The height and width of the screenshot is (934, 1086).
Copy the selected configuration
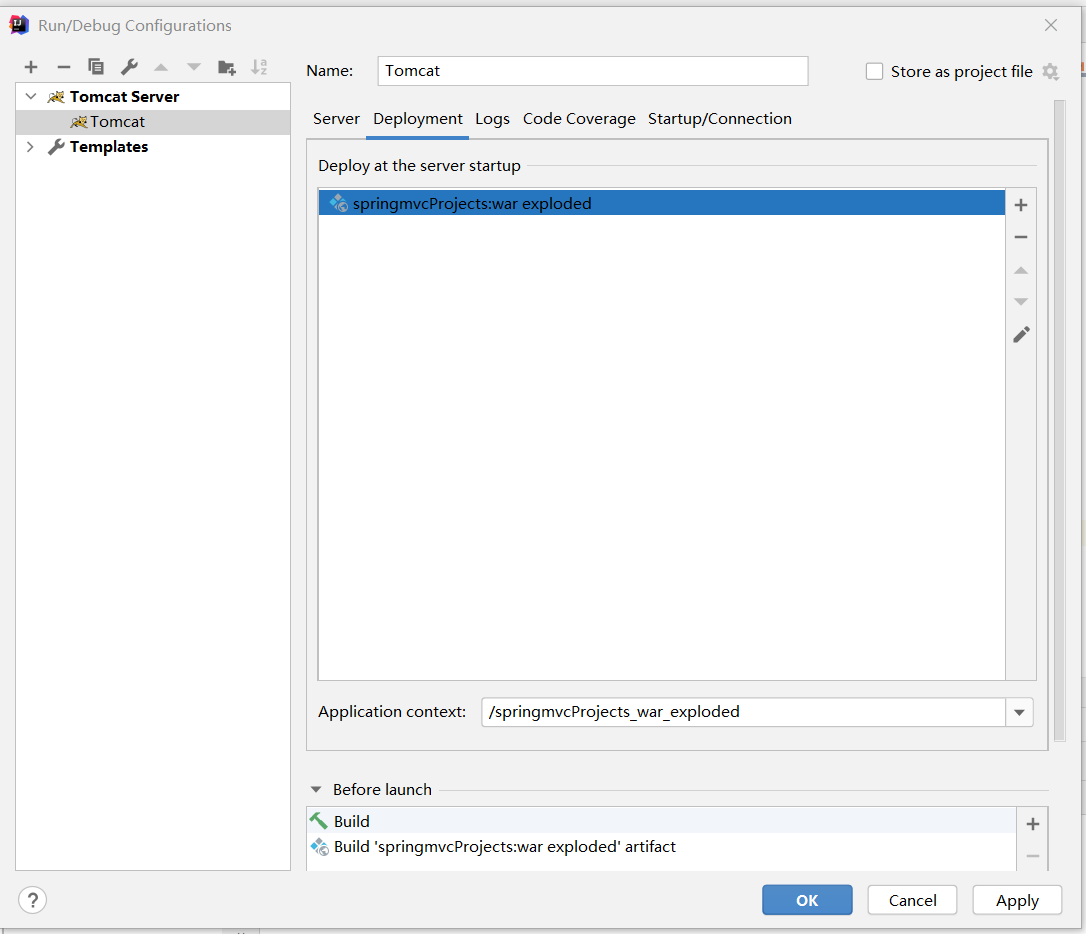tap(96, 66)
